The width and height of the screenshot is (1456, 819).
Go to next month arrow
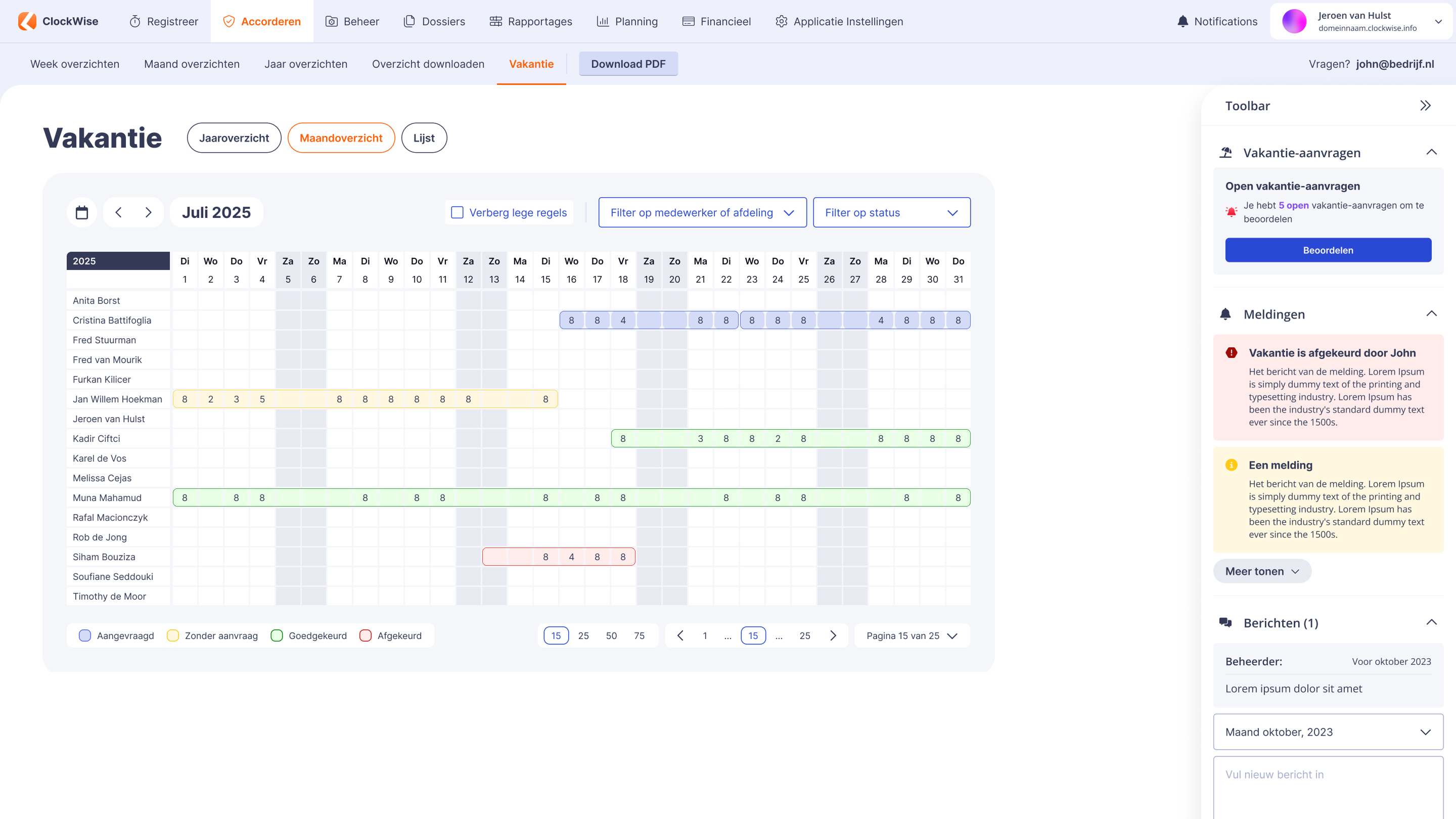[x=149, y=212]
